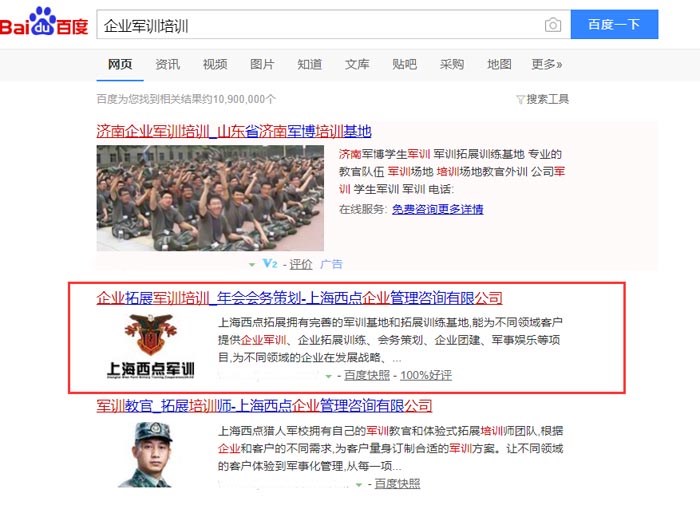700x505 pixels.
Task: Open the 军训教官_拓展培训师 result title
Action: [264, 406]
